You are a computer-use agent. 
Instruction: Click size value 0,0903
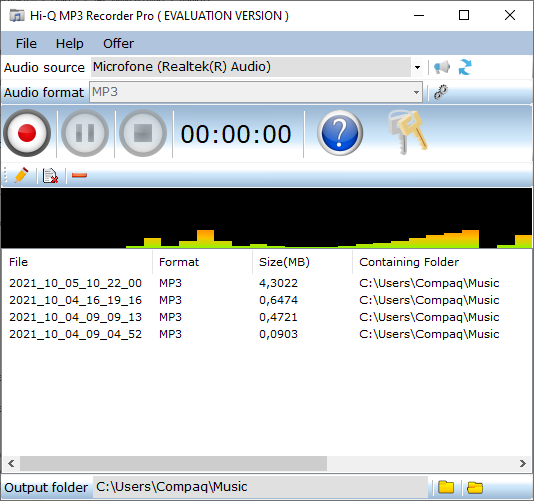[278, 334]
